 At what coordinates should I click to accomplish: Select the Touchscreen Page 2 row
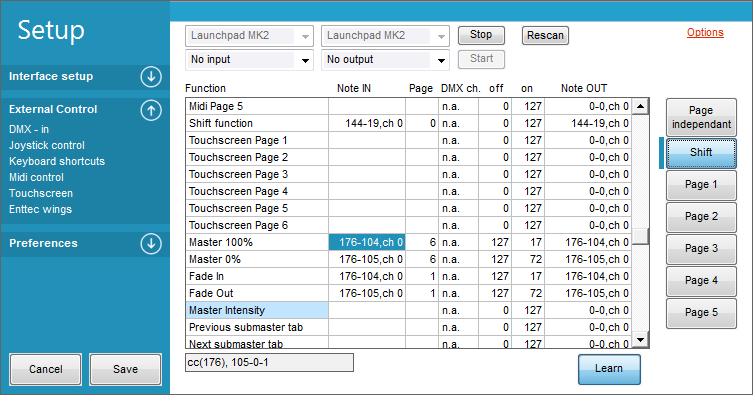point(408,157)
